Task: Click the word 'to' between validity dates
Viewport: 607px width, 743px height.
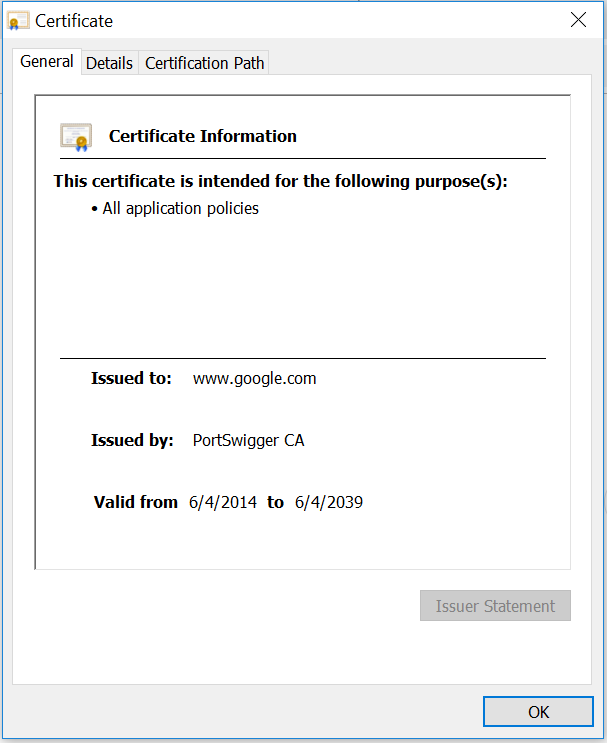Action: tap(275, 502)
